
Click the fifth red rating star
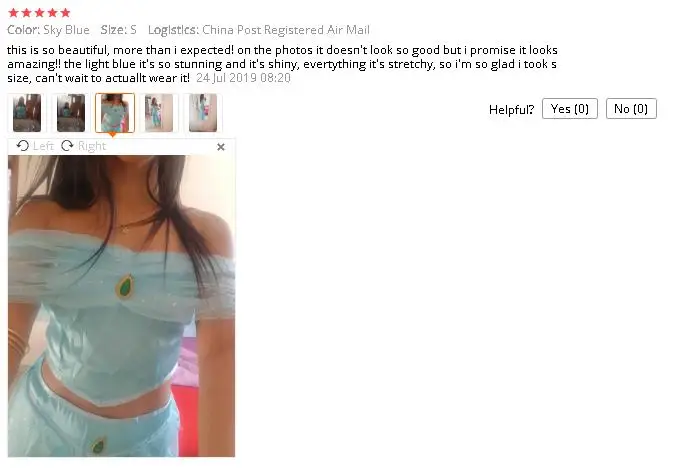[x=65, y=12]
